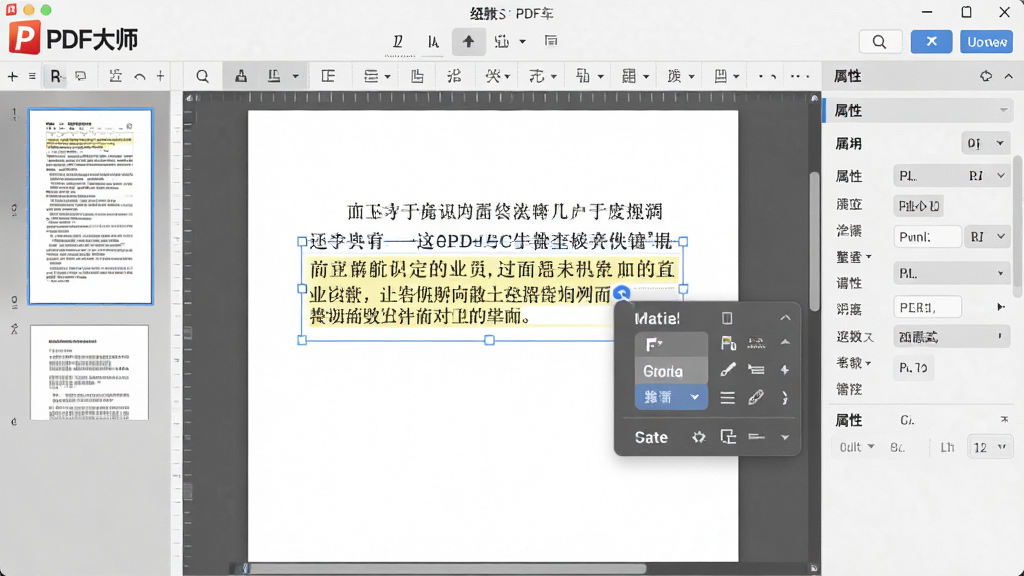1024x576 pixels.
Task: Click the horizontal line icon in Sate row
Action: tap(756, 437)
